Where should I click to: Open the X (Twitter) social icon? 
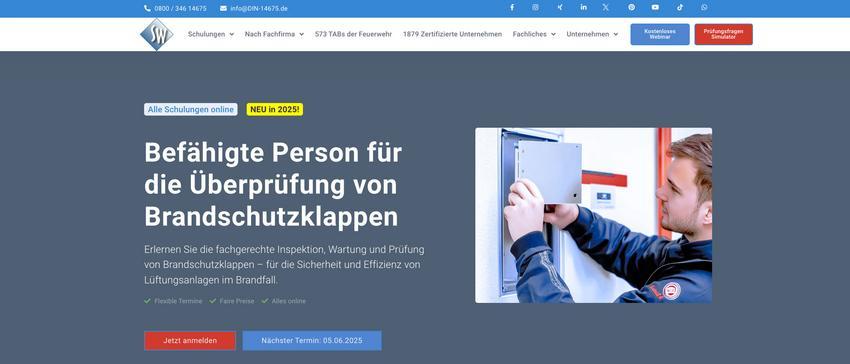[x=606, y=8]
